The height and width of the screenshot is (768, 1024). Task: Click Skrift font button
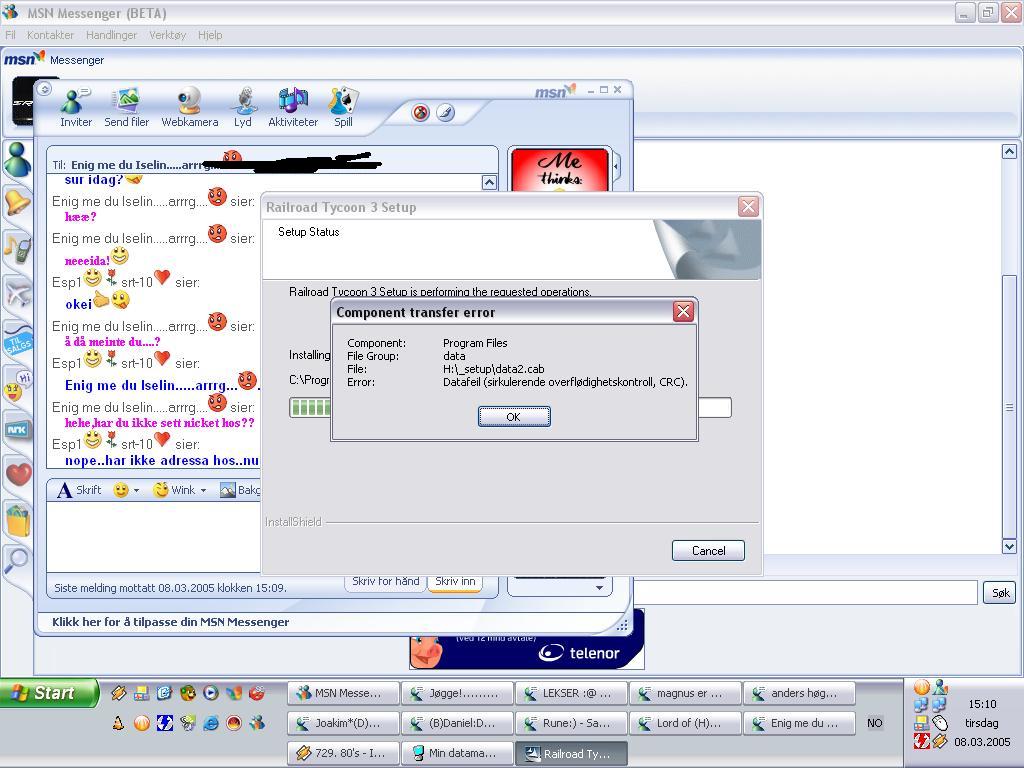tap(79, 490)
